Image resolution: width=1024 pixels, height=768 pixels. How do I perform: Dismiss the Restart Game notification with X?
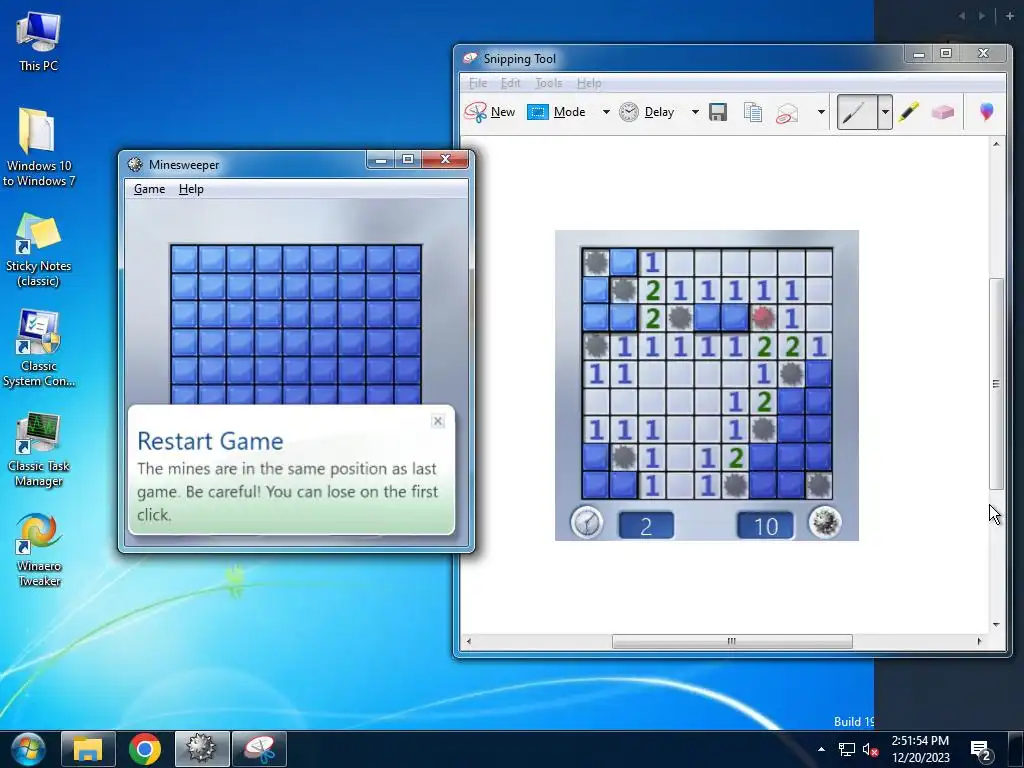point(438,421)
